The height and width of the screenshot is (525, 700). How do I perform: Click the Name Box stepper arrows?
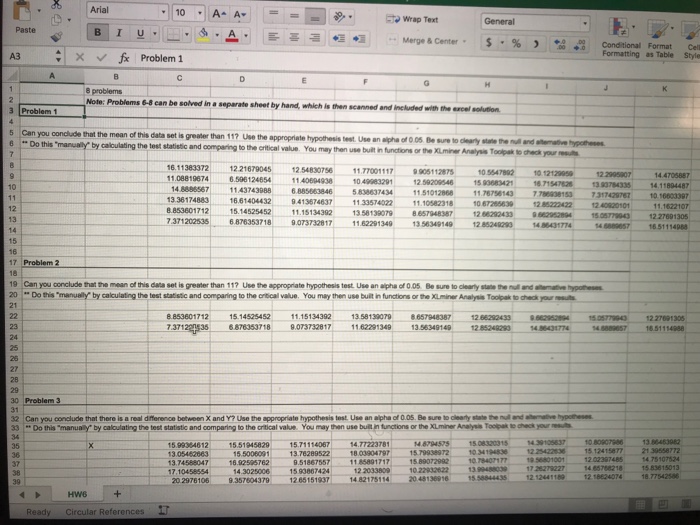[x=58, y=56]
